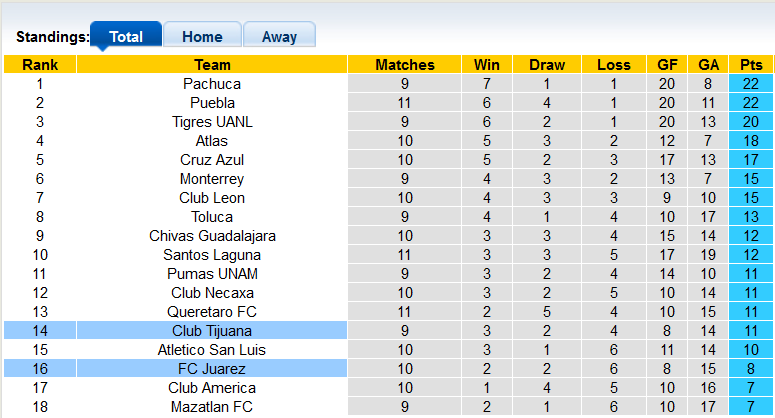Click on Tigres UANL team
Viewport: 775px width, 418px height.
212,122
